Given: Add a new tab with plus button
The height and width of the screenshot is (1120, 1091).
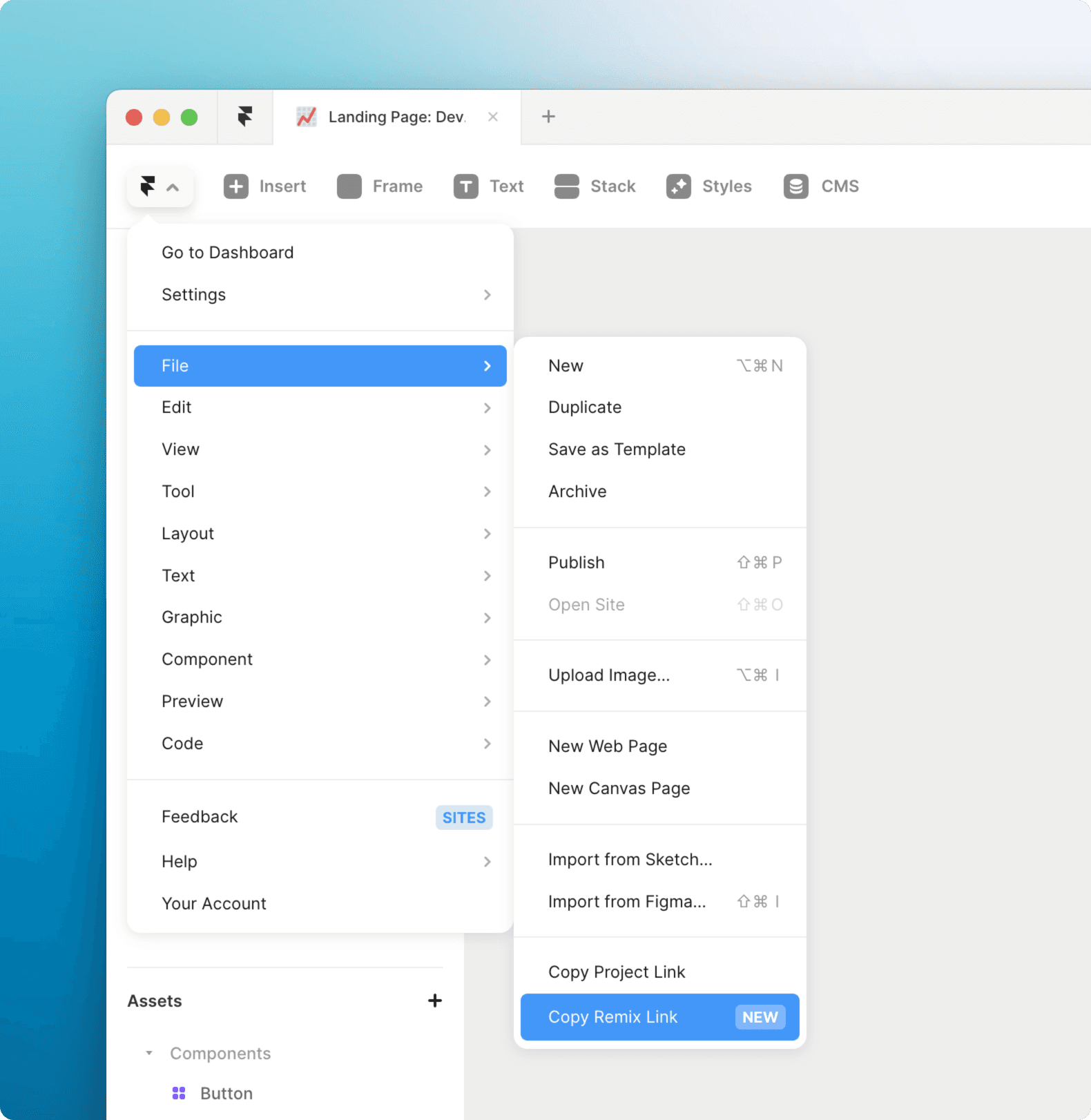Looking at the screenshot, I should [x=548, y=117].
